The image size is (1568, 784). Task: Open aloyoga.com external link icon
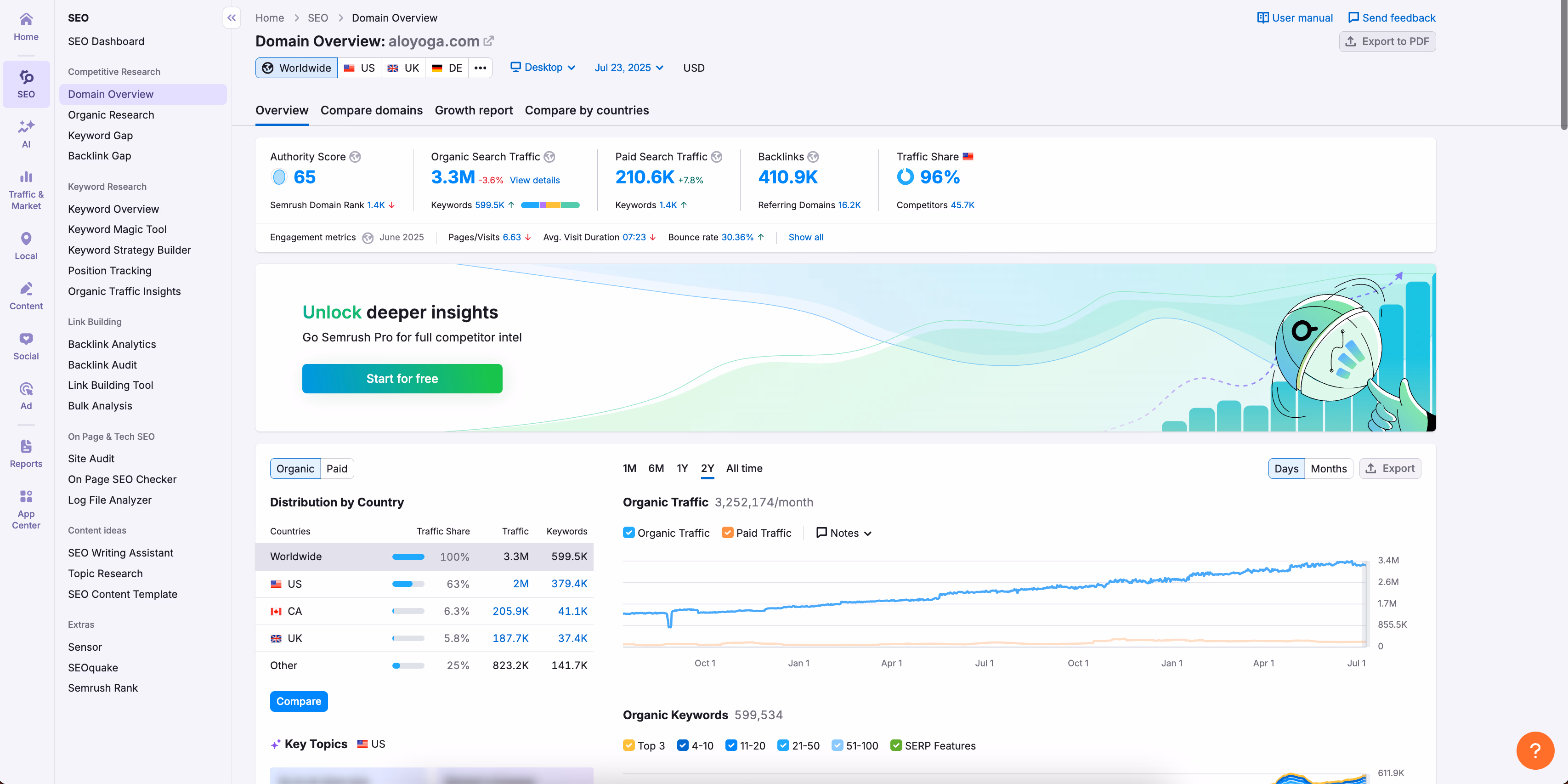488,41
